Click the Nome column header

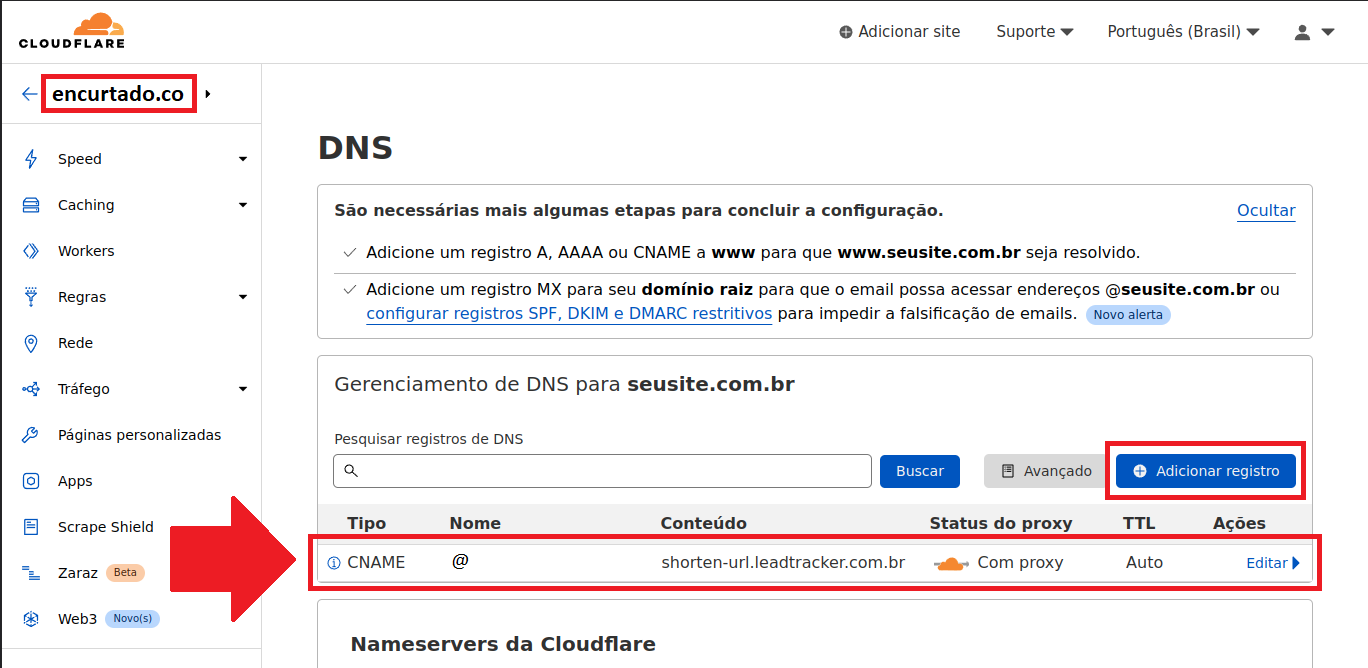click(x=475, y=523)
